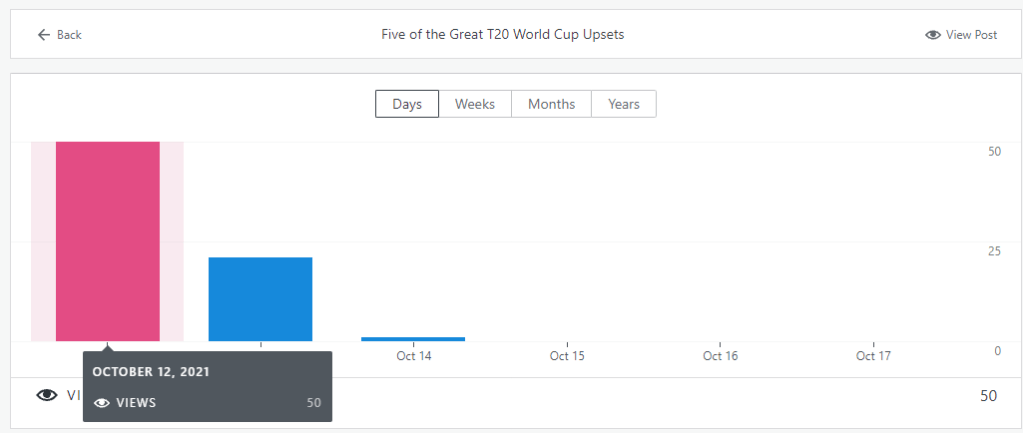
Task: Select the pink October 12 bar
Action: (x=107, y=240)
